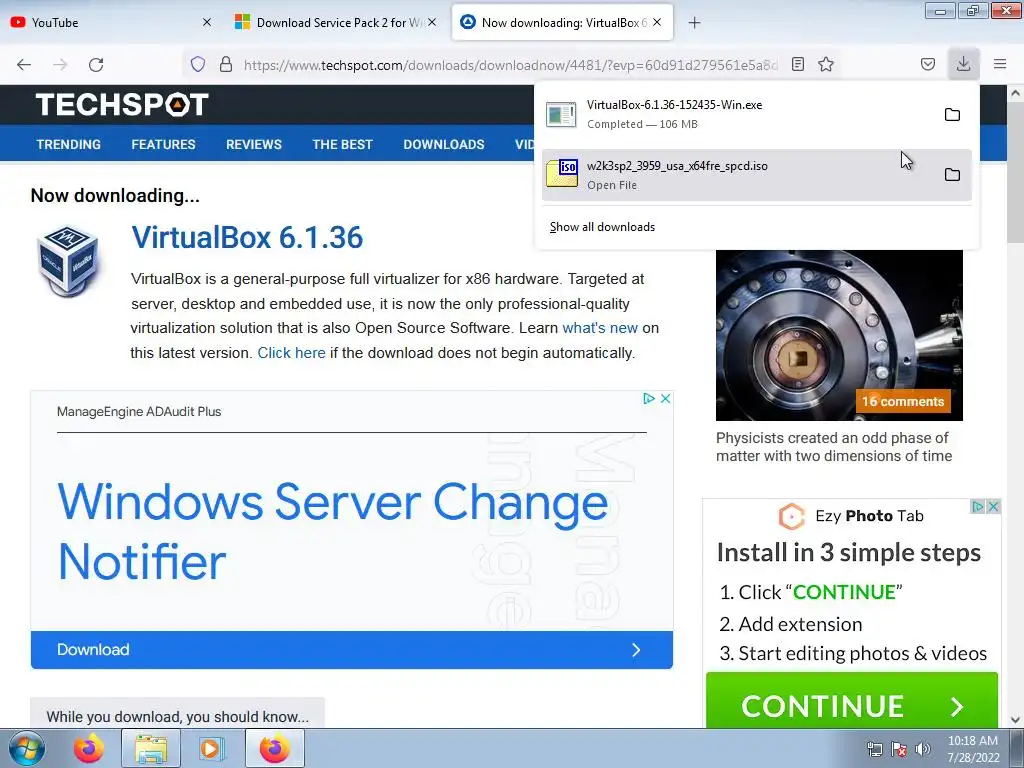Viewport: 1024px width, 768px height.
Task: Follow the what's new link
Action: click(600, 328)
